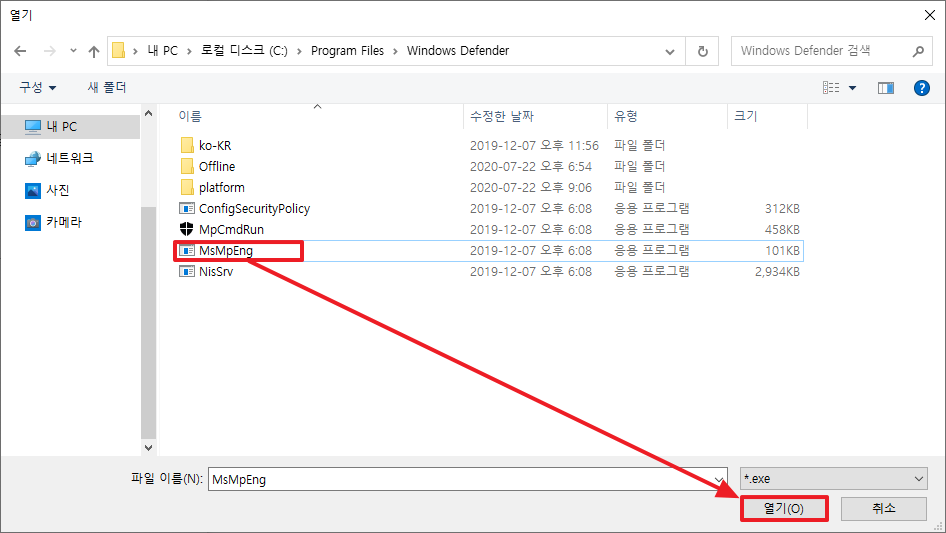Click the 내 PC computer icon
This screenshot has width=946, height=533.
[x=33, y=127]
